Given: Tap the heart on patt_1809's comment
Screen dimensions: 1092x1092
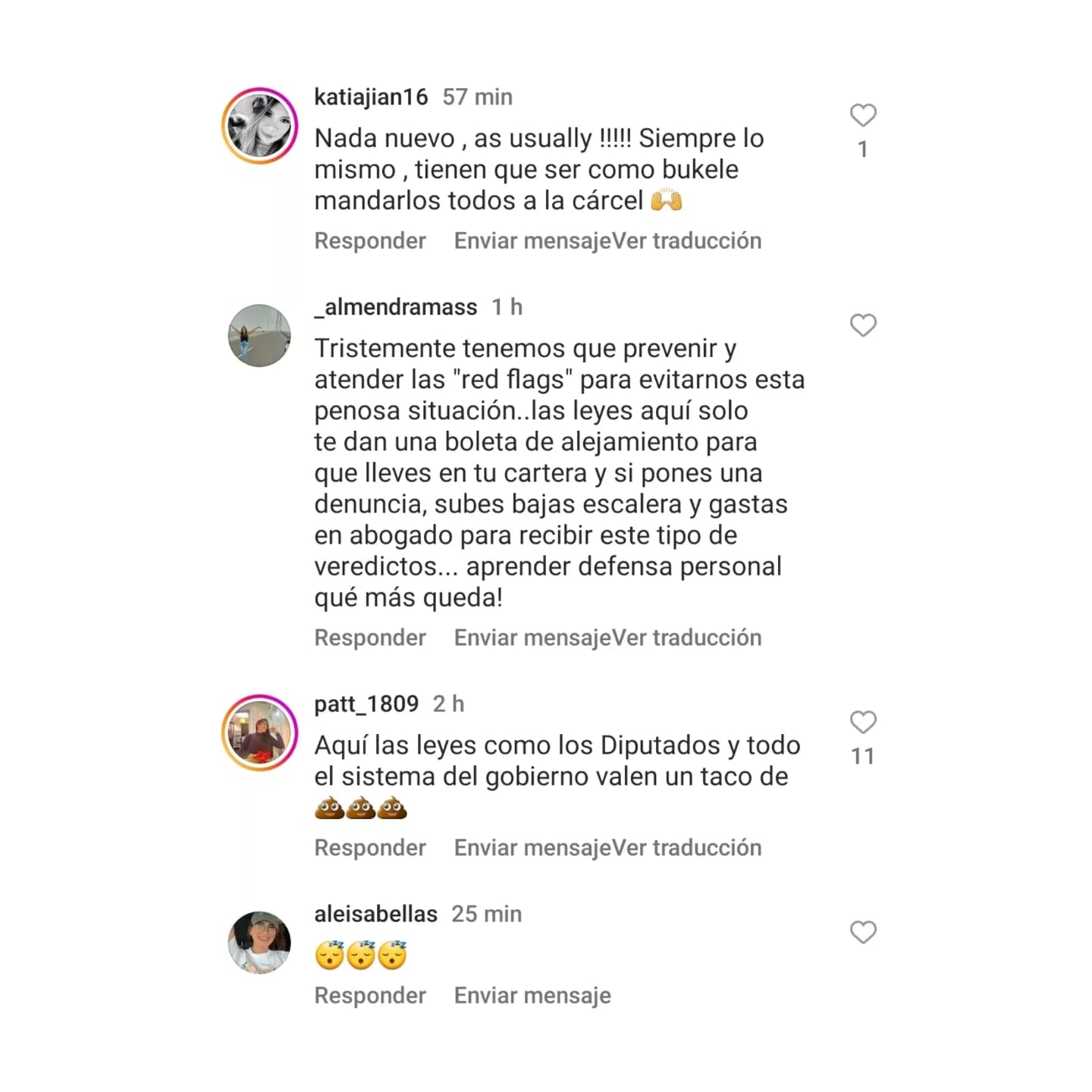Looking at the screenshot, I should point(863,722).
